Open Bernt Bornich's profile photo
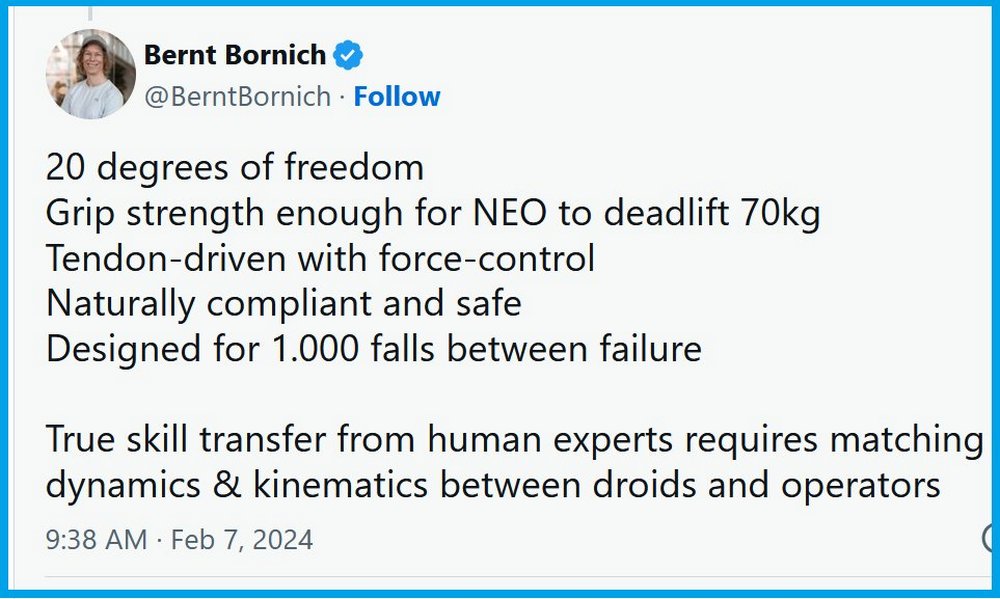1000x599 pixels. (91, 74)
